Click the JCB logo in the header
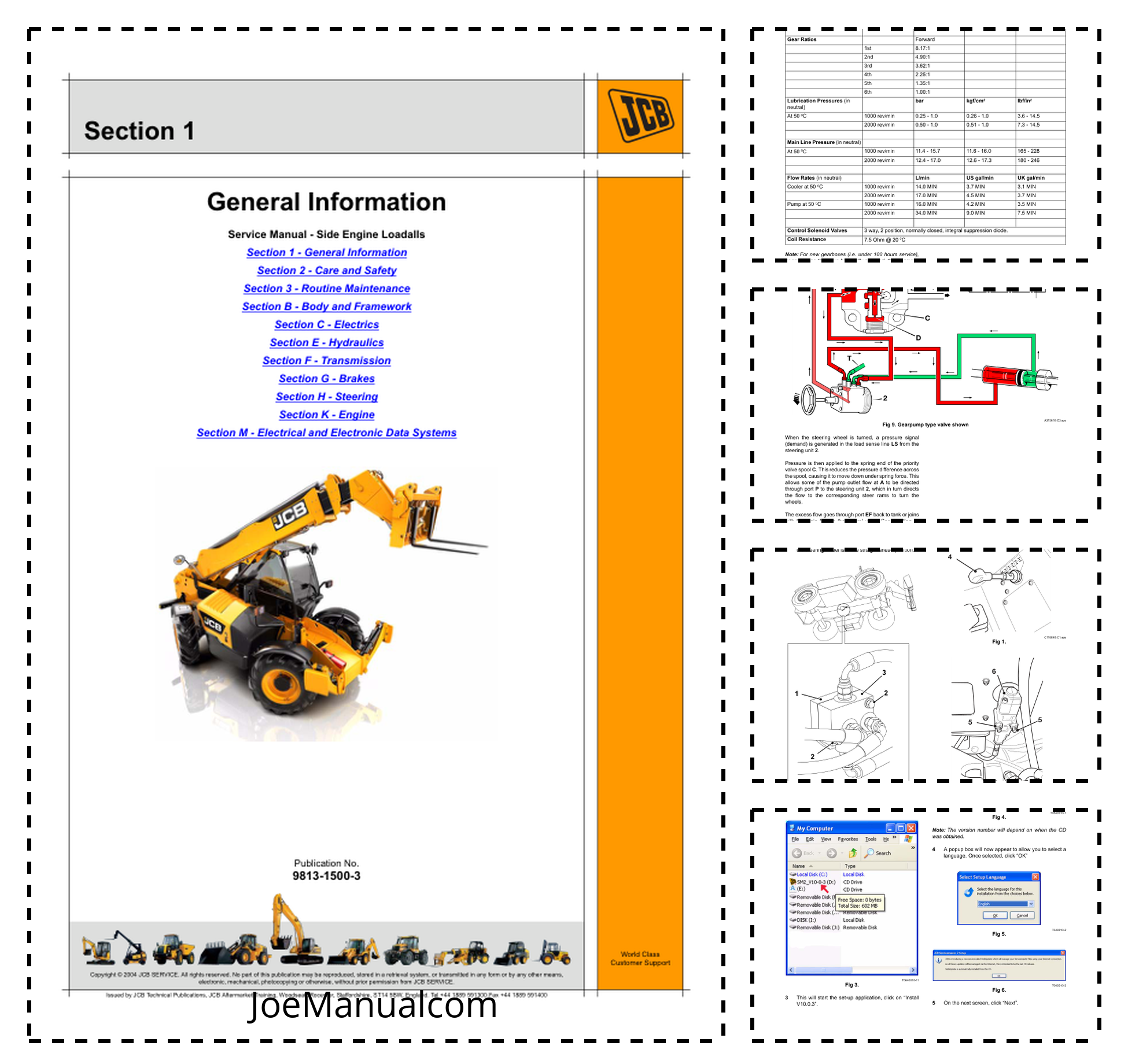This screenshot has height=1064, width=1128. 640,116
